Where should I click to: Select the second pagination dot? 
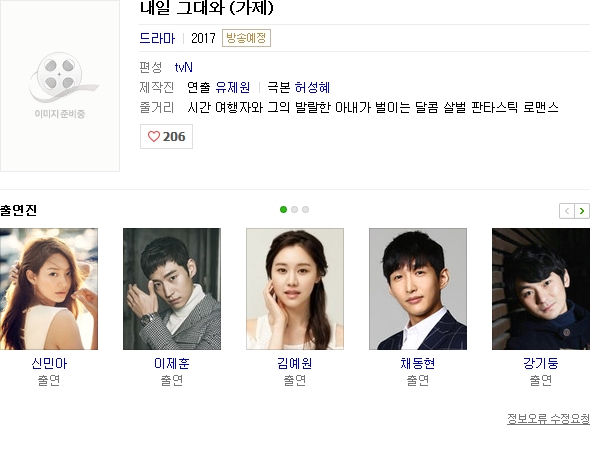[295, 210]
